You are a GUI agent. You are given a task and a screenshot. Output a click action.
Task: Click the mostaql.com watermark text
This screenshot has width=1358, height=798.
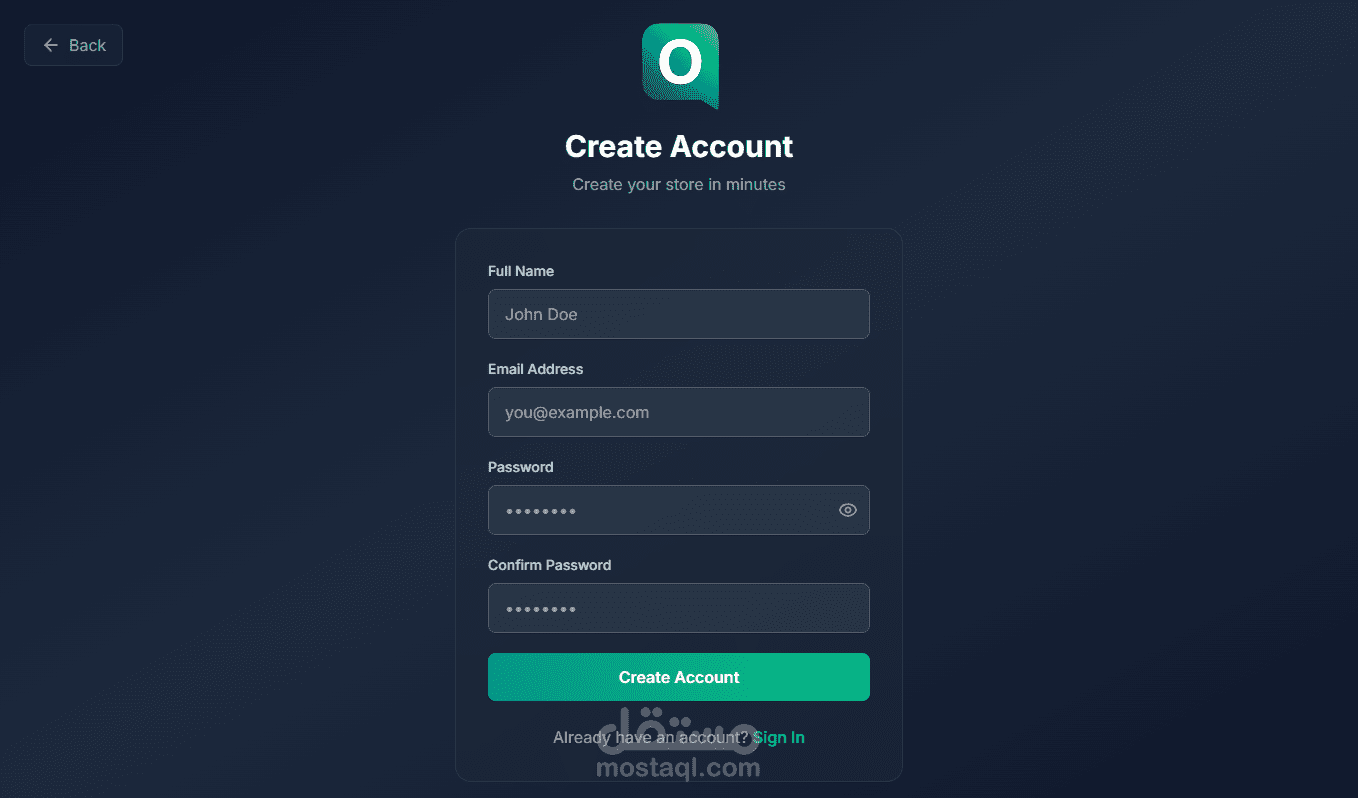678,768
